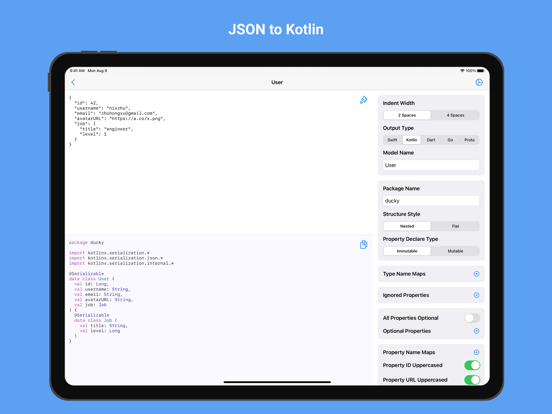Click the 'Ignored Properties' label
The image size is (552, 414).
pos(406,295)
